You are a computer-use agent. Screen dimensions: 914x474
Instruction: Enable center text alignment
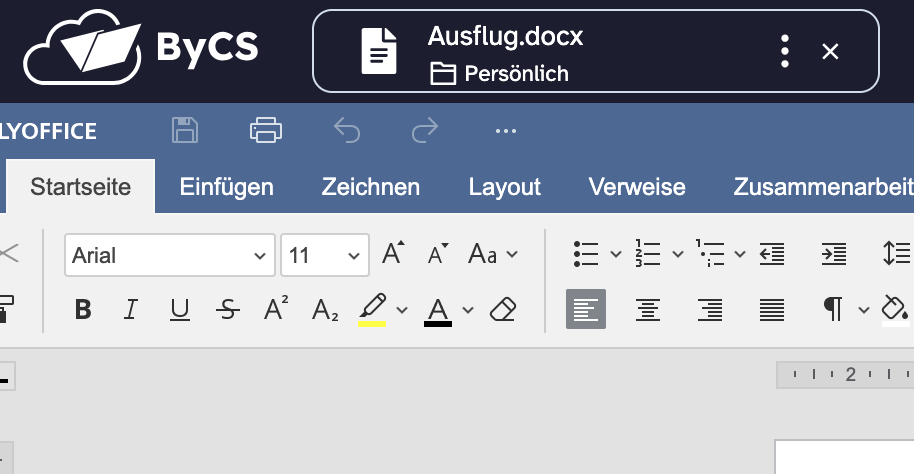(x=648, y=310)
